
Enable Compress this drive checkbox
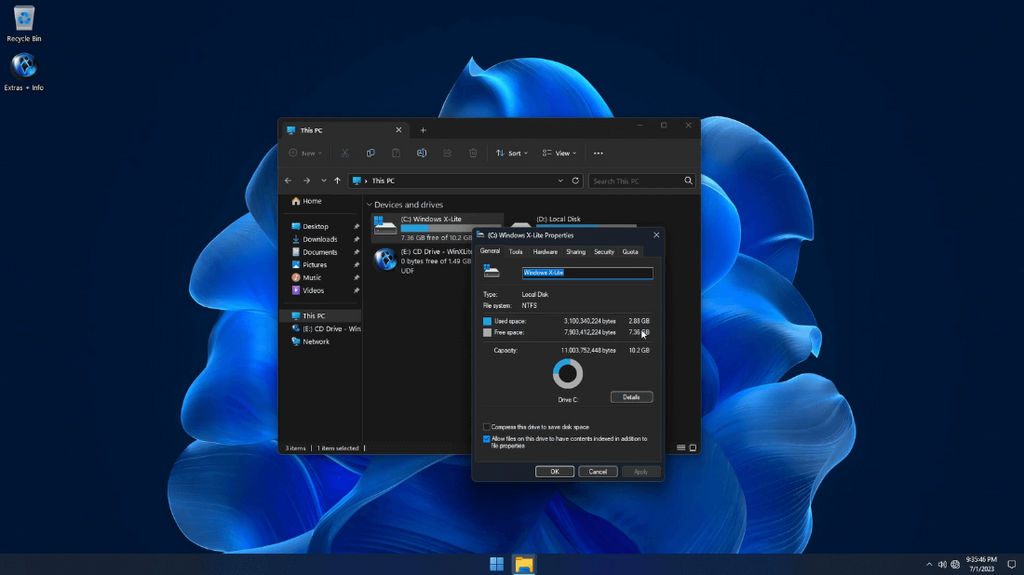pyautogui.click(x=487, y=427)
